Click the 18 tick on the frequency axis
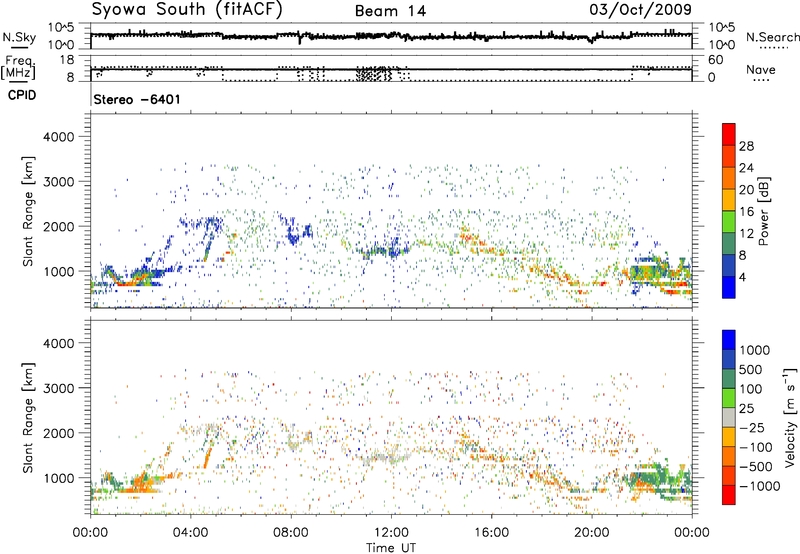The height and width of the screenshot is (554, 800). (67, 60)
